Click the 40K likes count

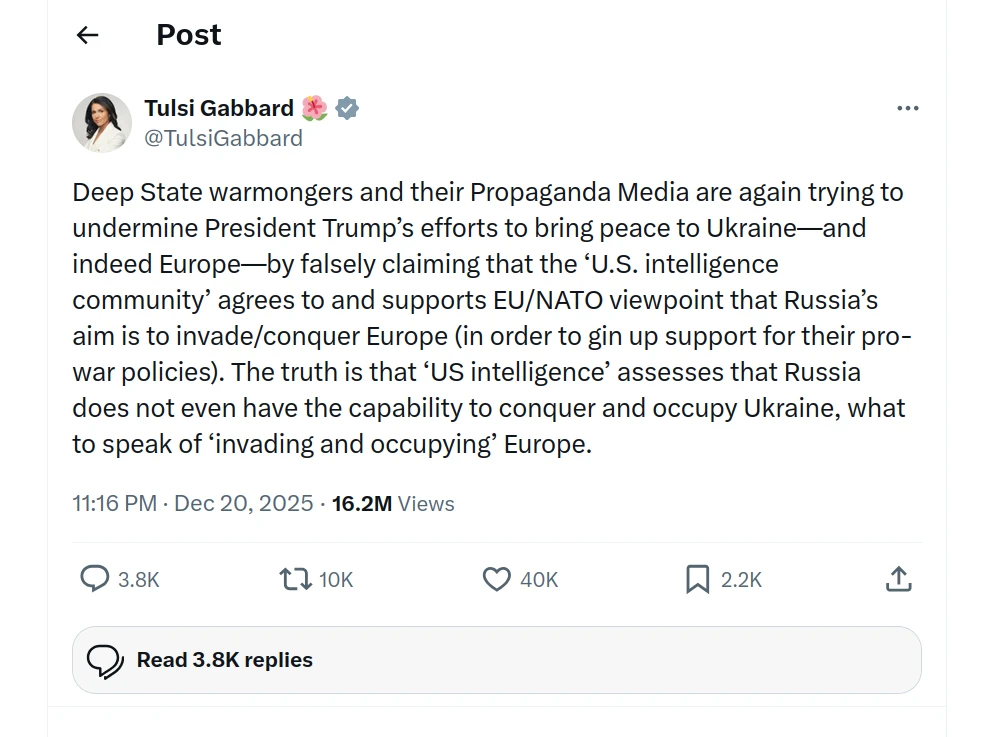coord(539,580)
